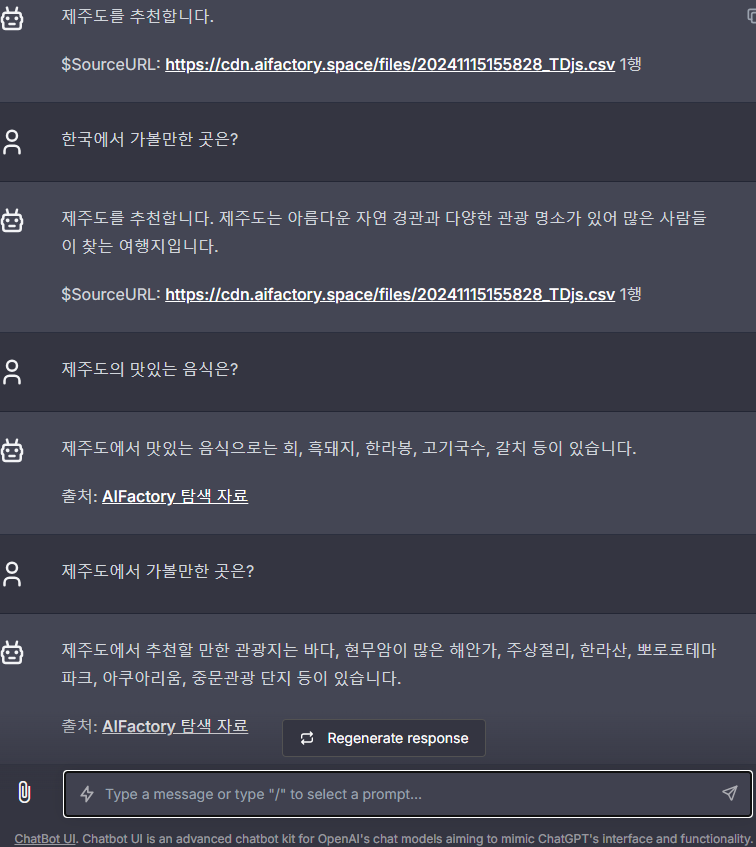Open the CSV source link in the topmost reply

tap(389, 64)
